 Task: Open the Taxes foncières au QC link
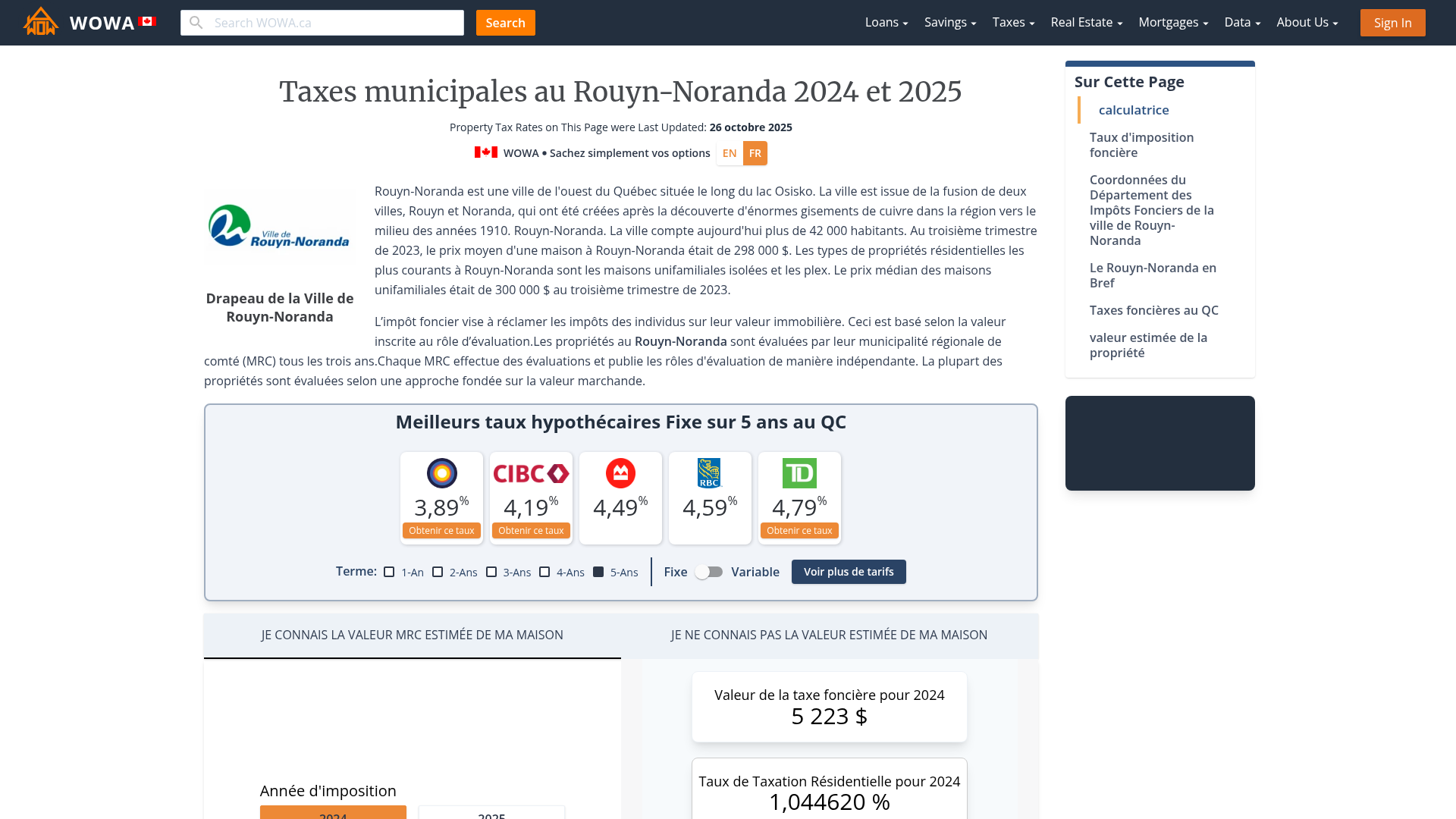pyautogui.click(x=1153, y=310)
